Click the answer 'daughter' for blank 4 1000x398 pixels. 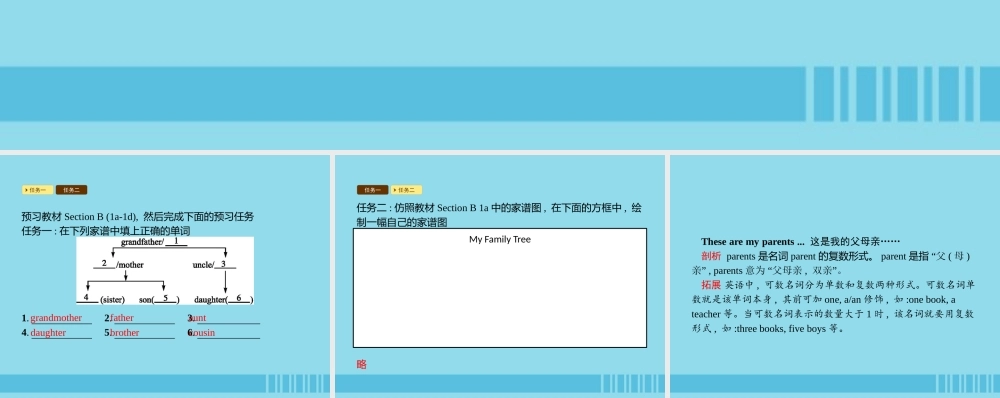(48, 333)
